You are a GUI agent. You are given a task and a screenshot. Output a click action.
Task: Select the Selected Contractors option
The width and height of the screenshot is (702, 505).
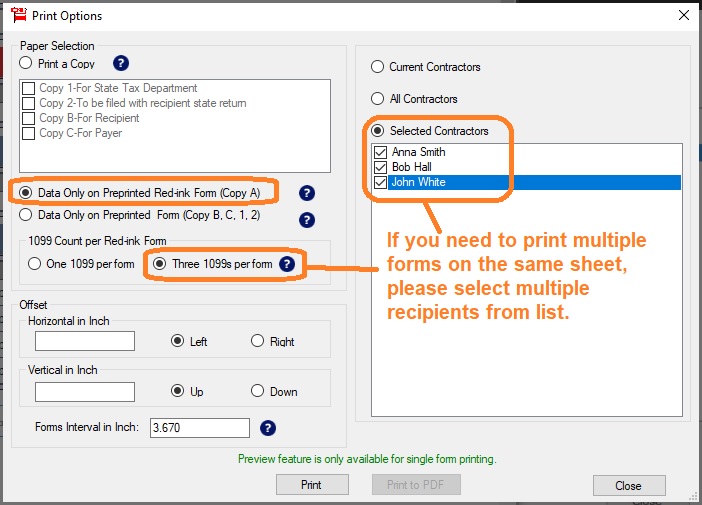coord(378,131)
